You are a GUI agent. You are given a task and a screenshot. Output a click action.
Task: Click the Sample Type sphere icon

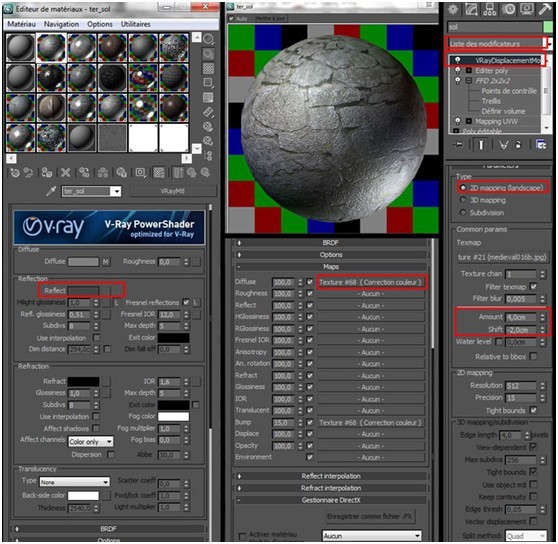(x=209, y=39)
